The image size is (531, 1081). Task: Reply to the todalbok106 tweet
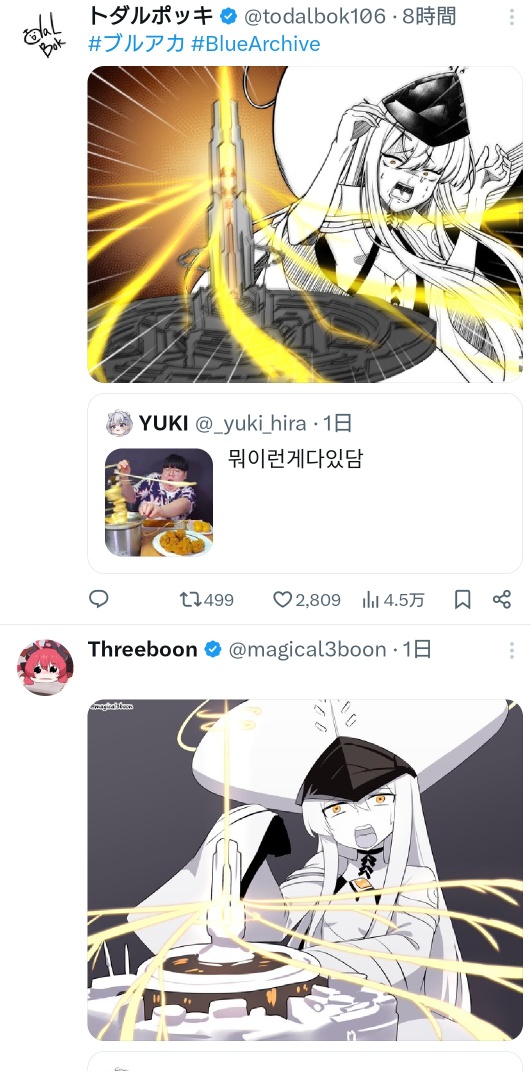tap(99, 599)
